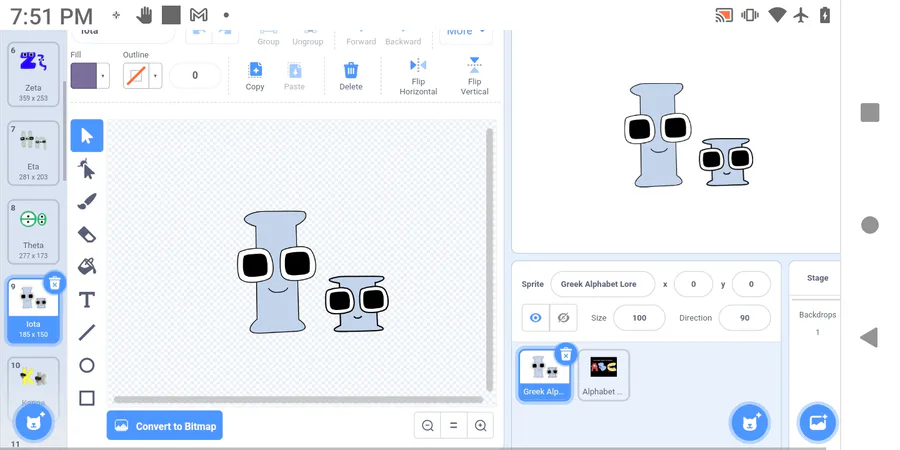
Task: Edit the sprite x position field
Action: tap(693, 284)
